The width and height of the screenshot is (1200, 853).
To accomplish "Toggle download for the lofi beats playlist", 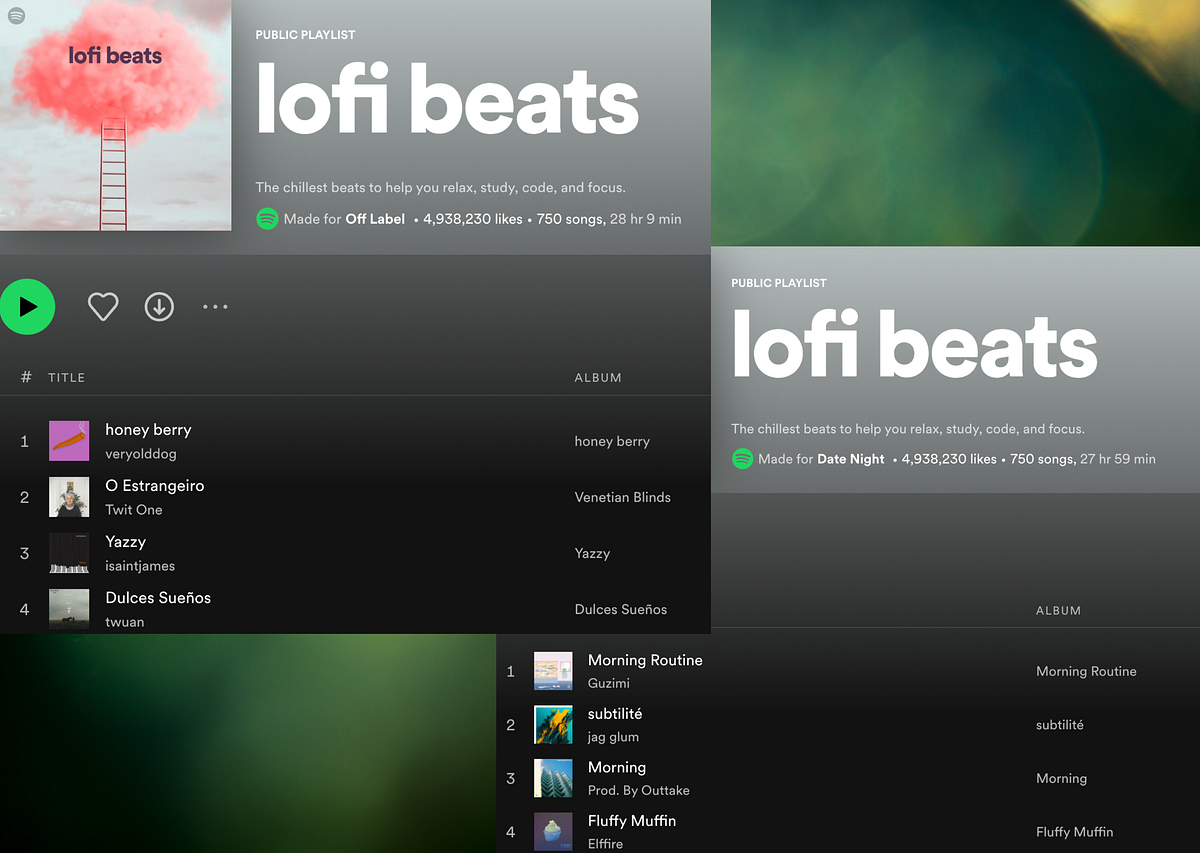I will (x=159, y=307).
